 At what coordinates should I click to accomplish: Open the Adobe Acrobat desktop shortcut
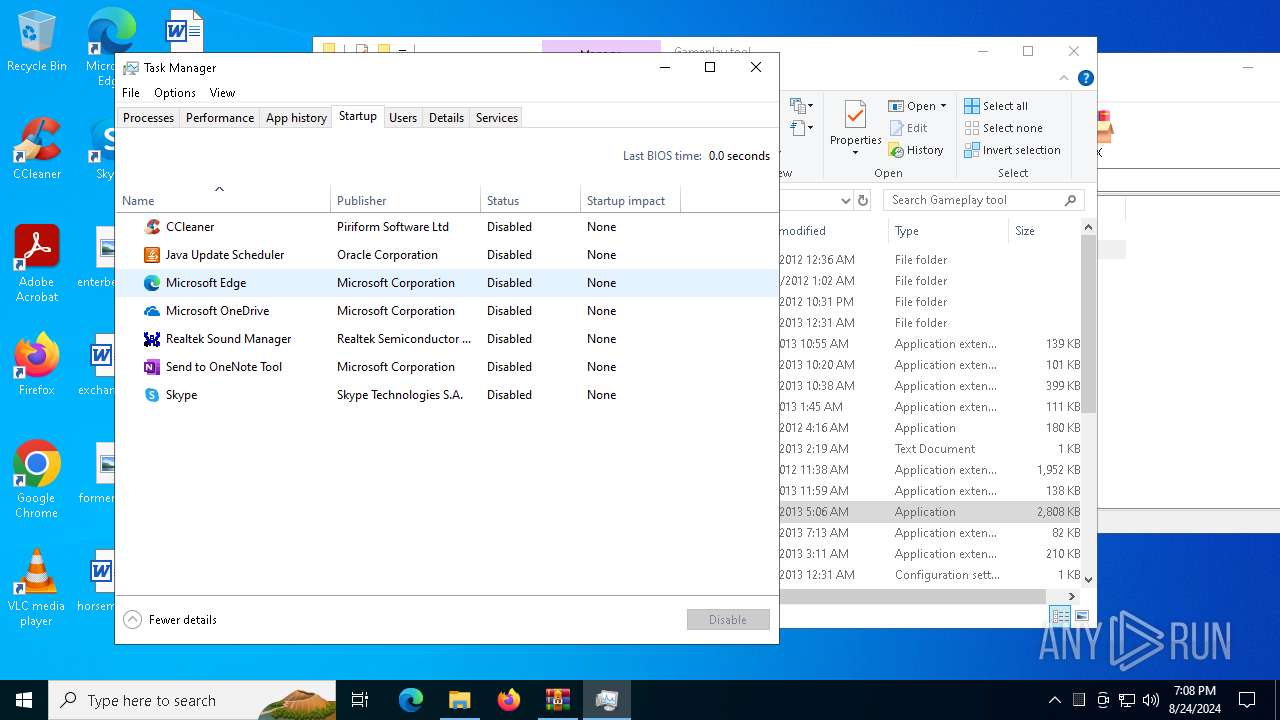[x=36, y=264]
